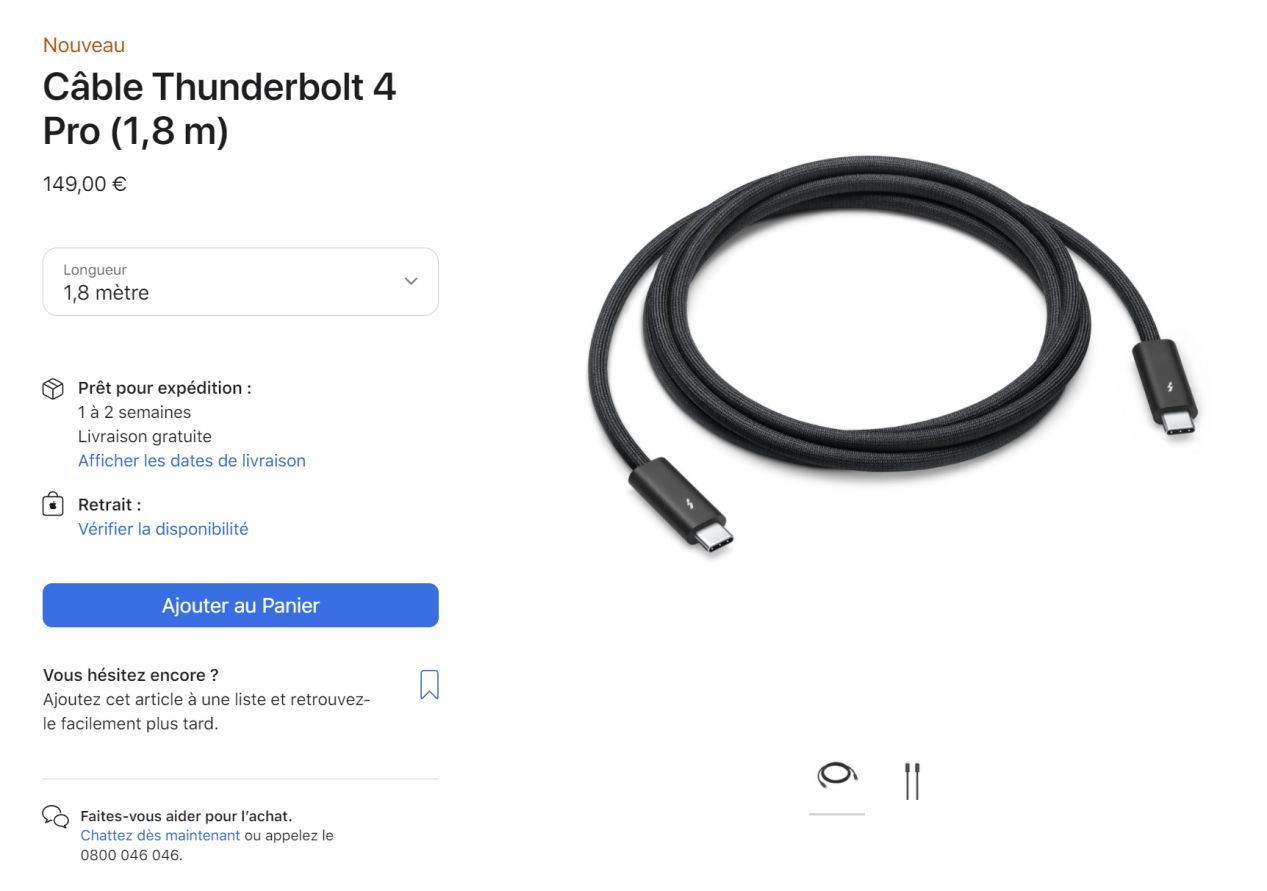Screen dimensions: 1267x891
Task: Click the main Thunderbolt cable product image
Action: pos(892,356)
